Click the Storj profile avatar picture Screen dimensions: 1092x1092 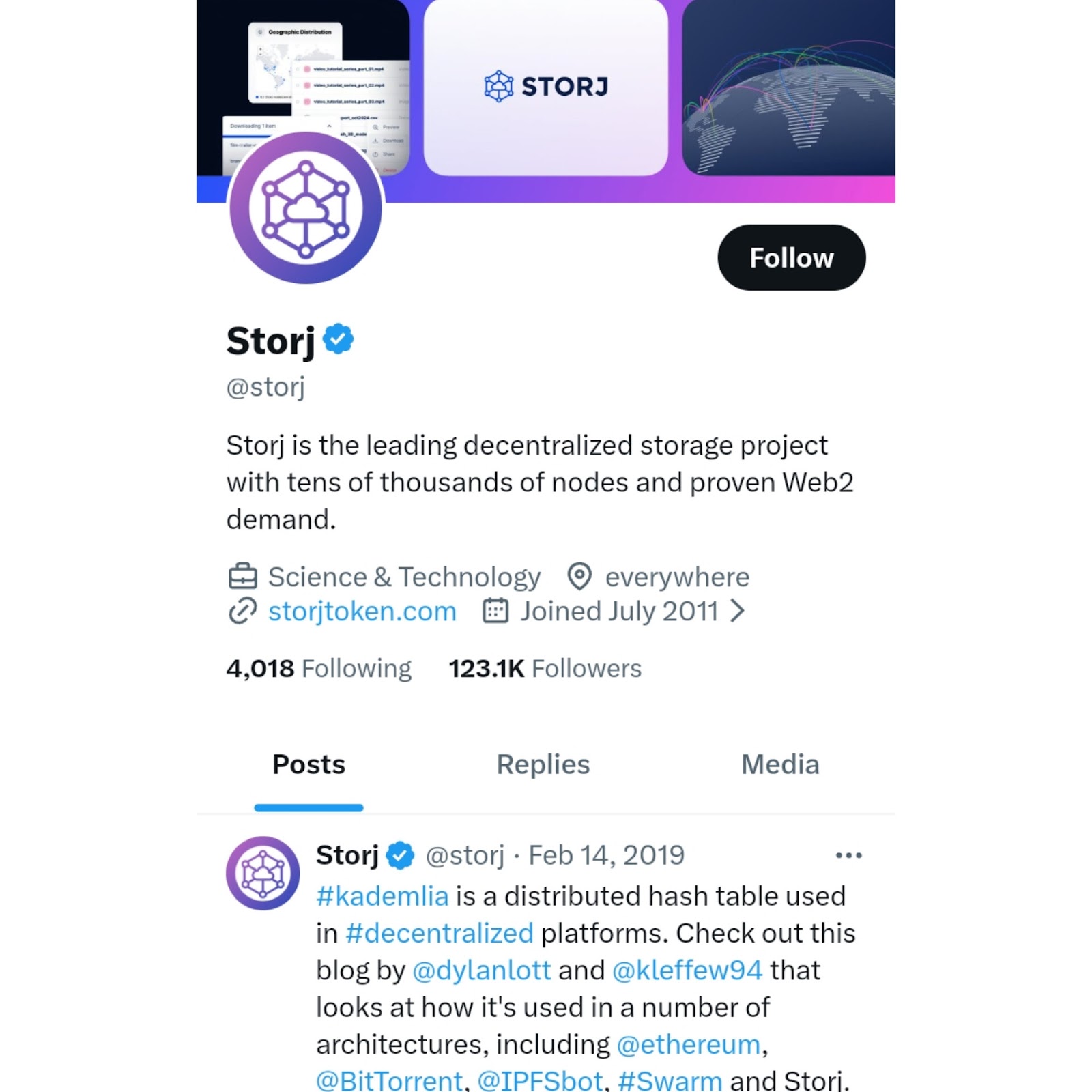[x=306, y=207]
